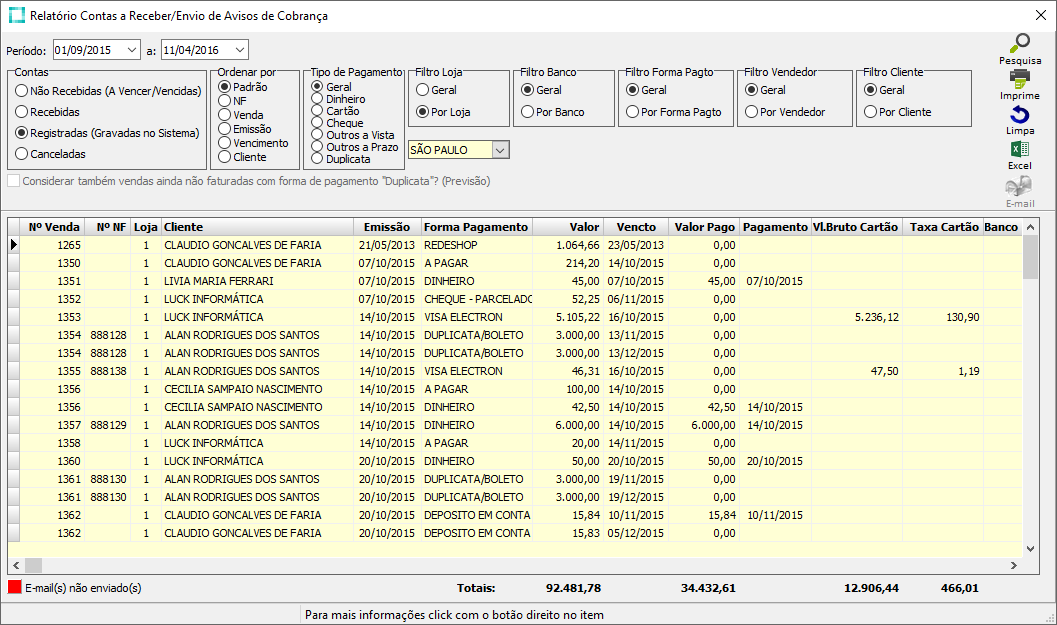Click the E-mail envelope icon
This screenshot has width=1057, height=625.
1019,186
